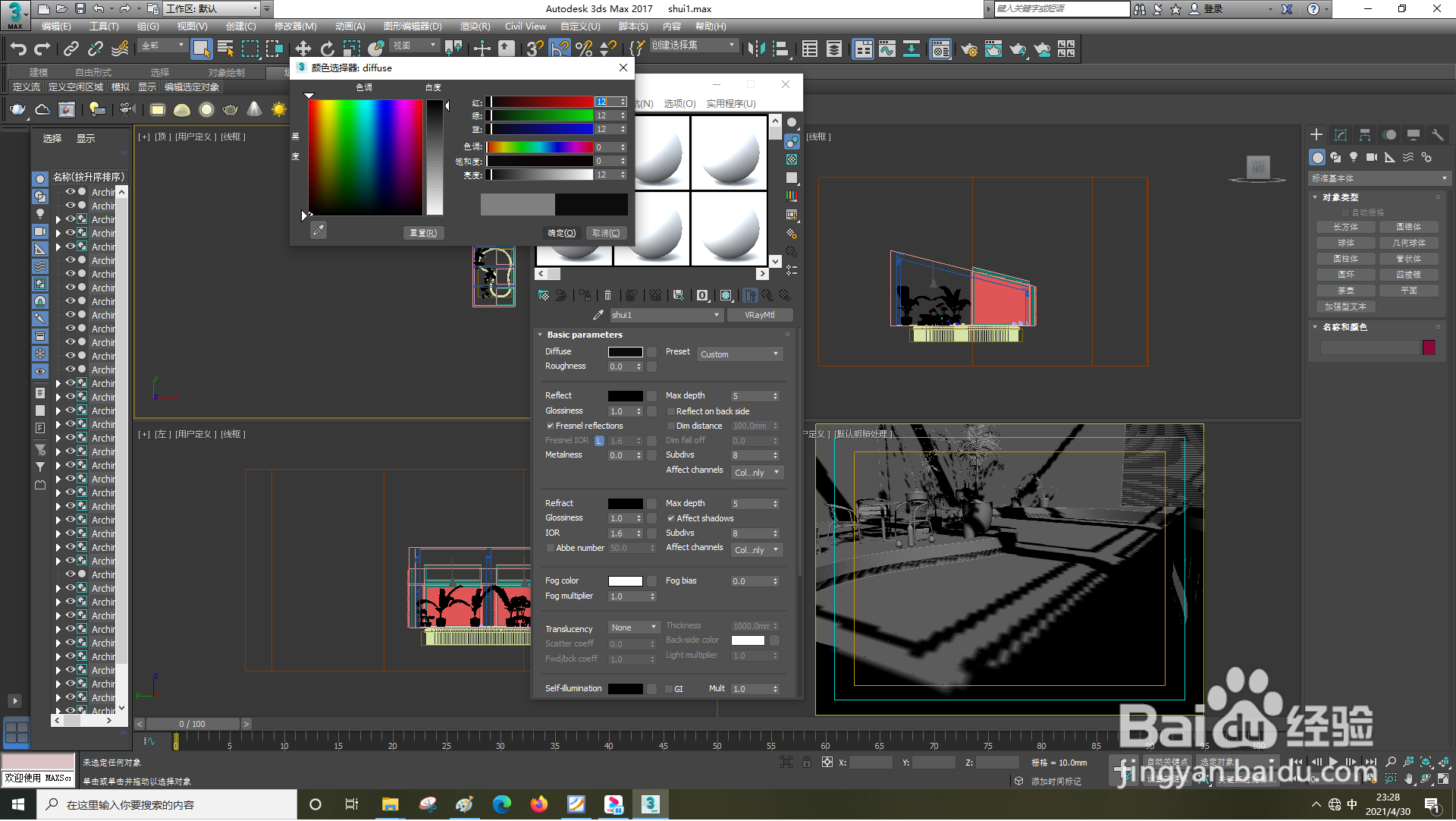
Task: Open Refract Affect channels dropdown
Action: pyautogui.click(x=756, y=550)
